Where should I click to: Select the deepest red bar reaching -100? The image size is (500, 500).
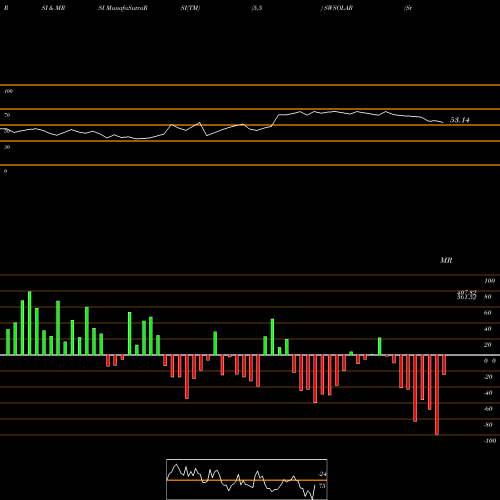click(x=437, y=395)
